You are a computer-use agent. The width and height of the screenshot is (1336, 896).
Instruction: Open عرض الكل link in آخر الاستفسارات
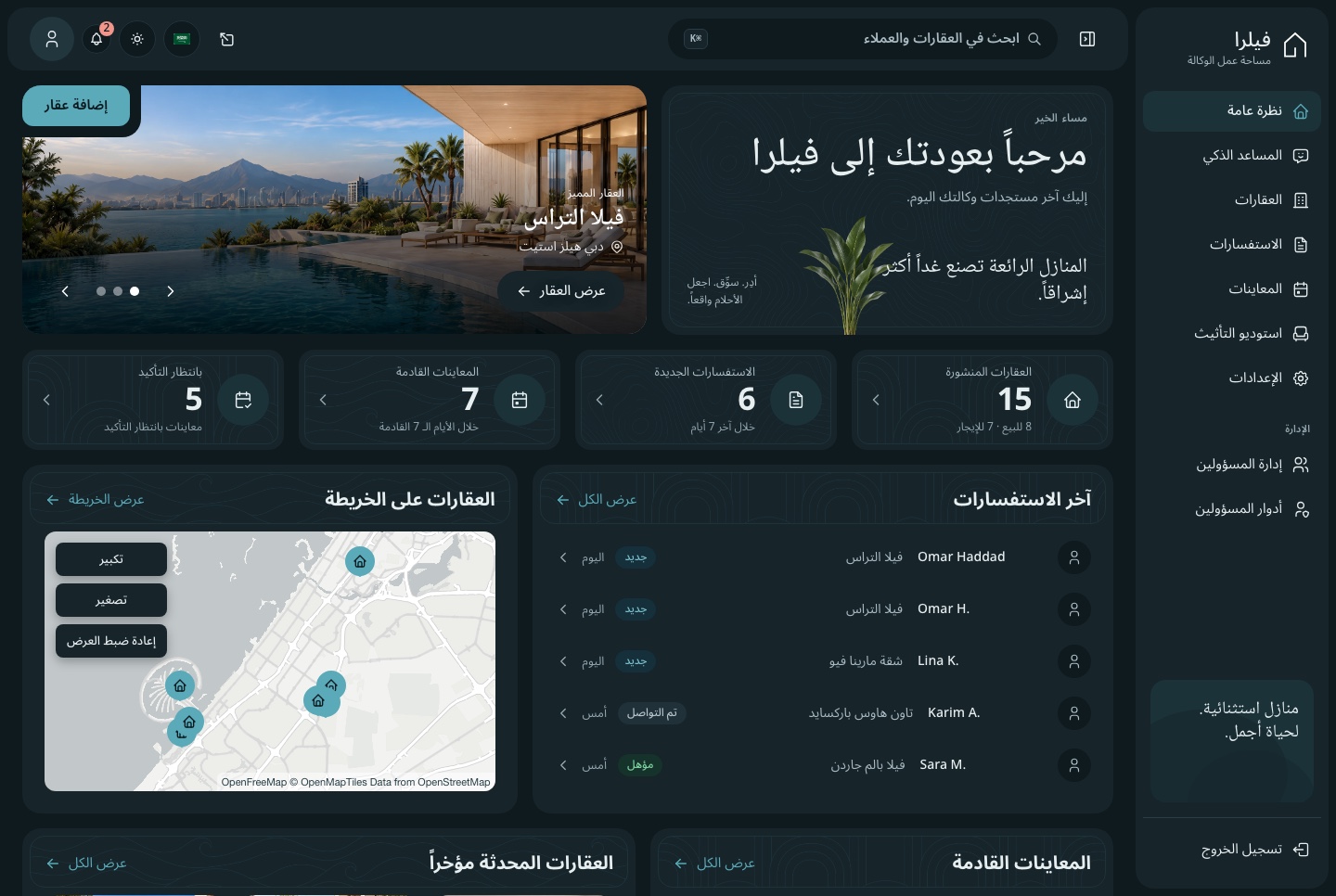point(597,500)
